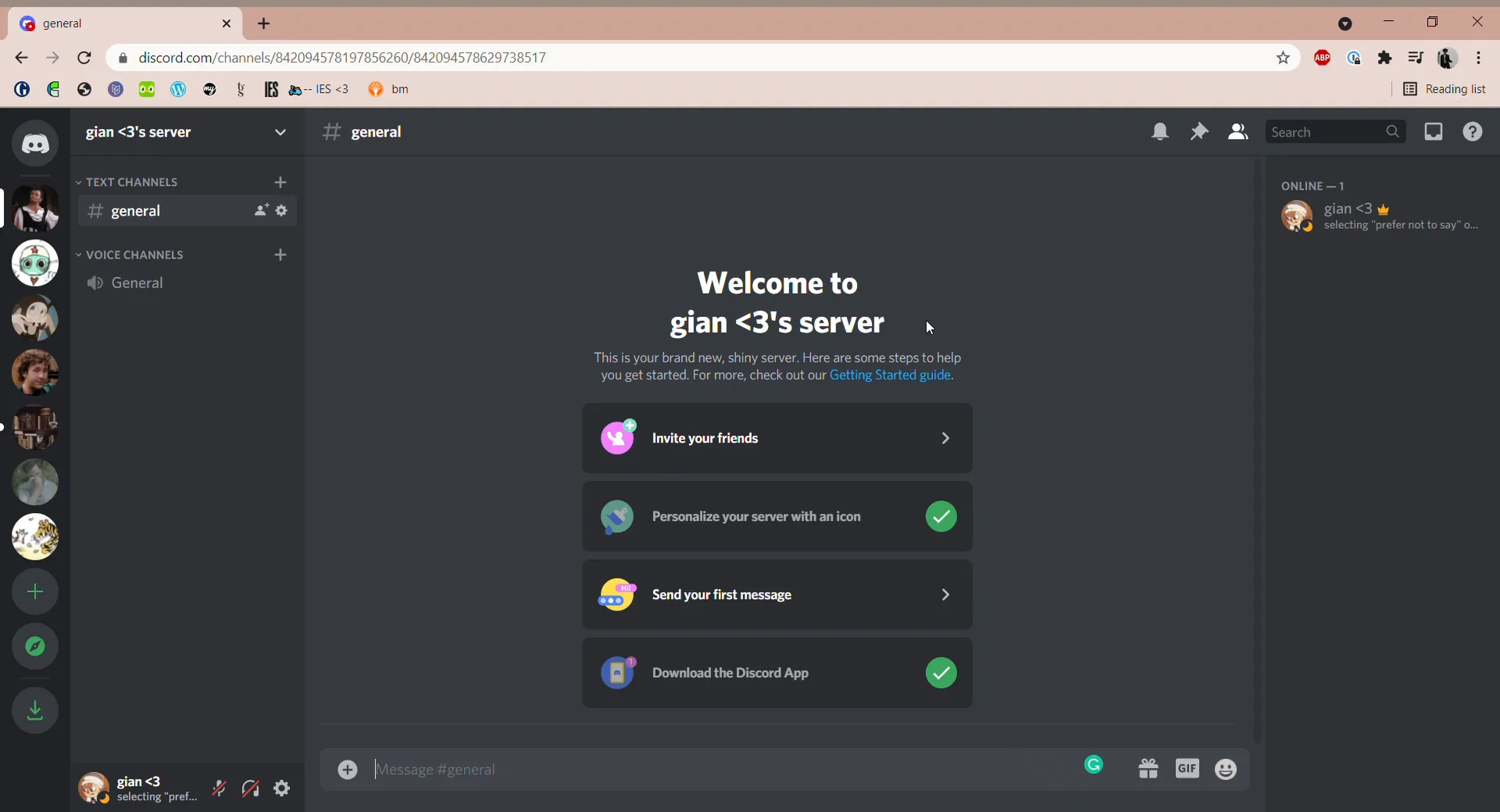Create voice channel plus icon
Viewport: 1500px width, 812px height.
280,255
